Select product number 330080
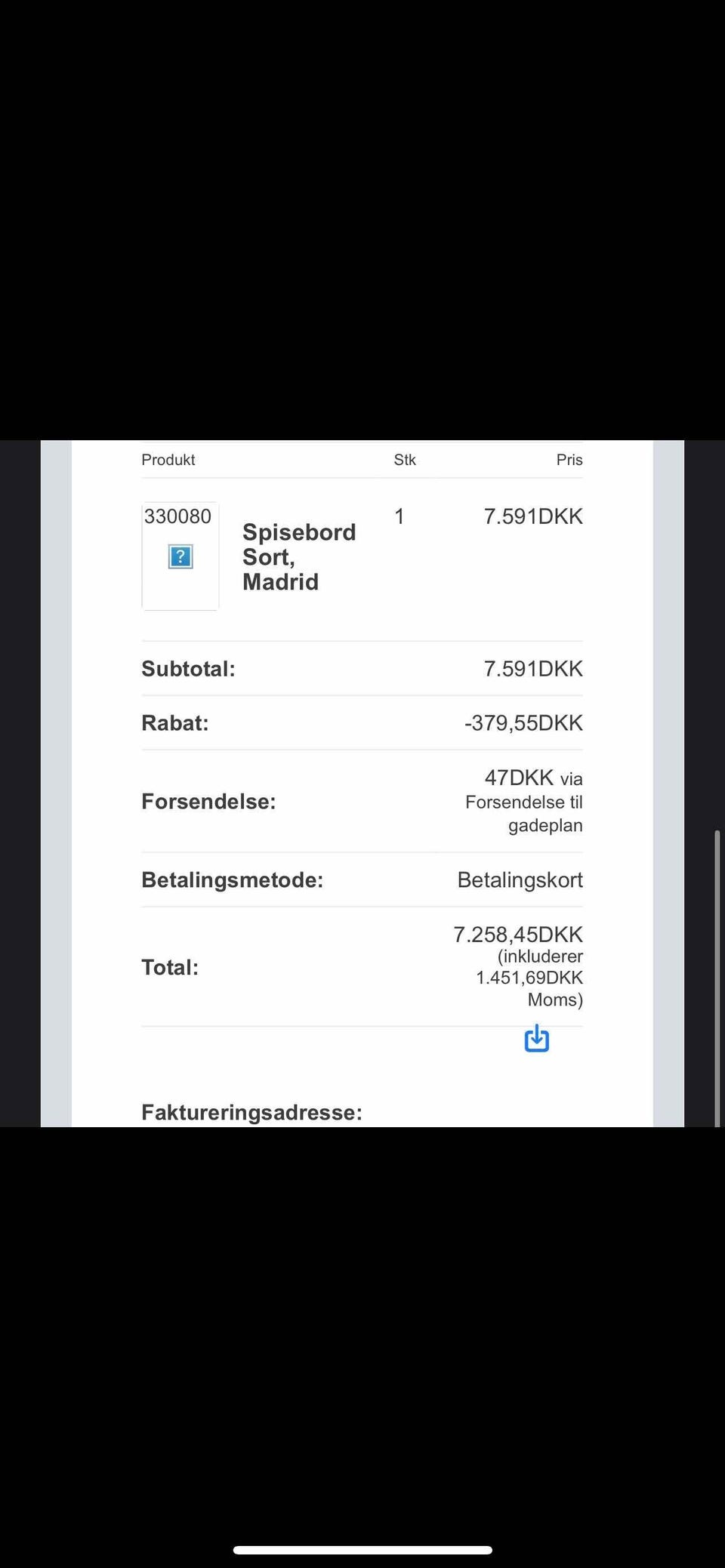725x1568 pixels. 177,516
